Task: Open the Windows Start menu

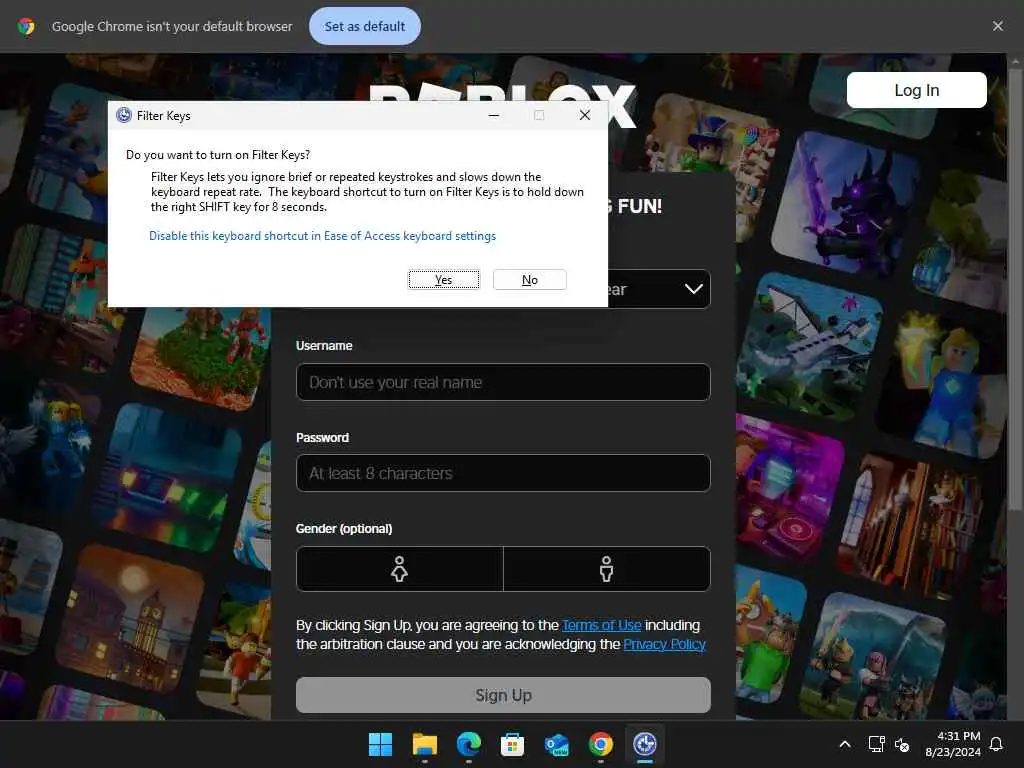Action: pyautogui.click(x=380, y=744)
